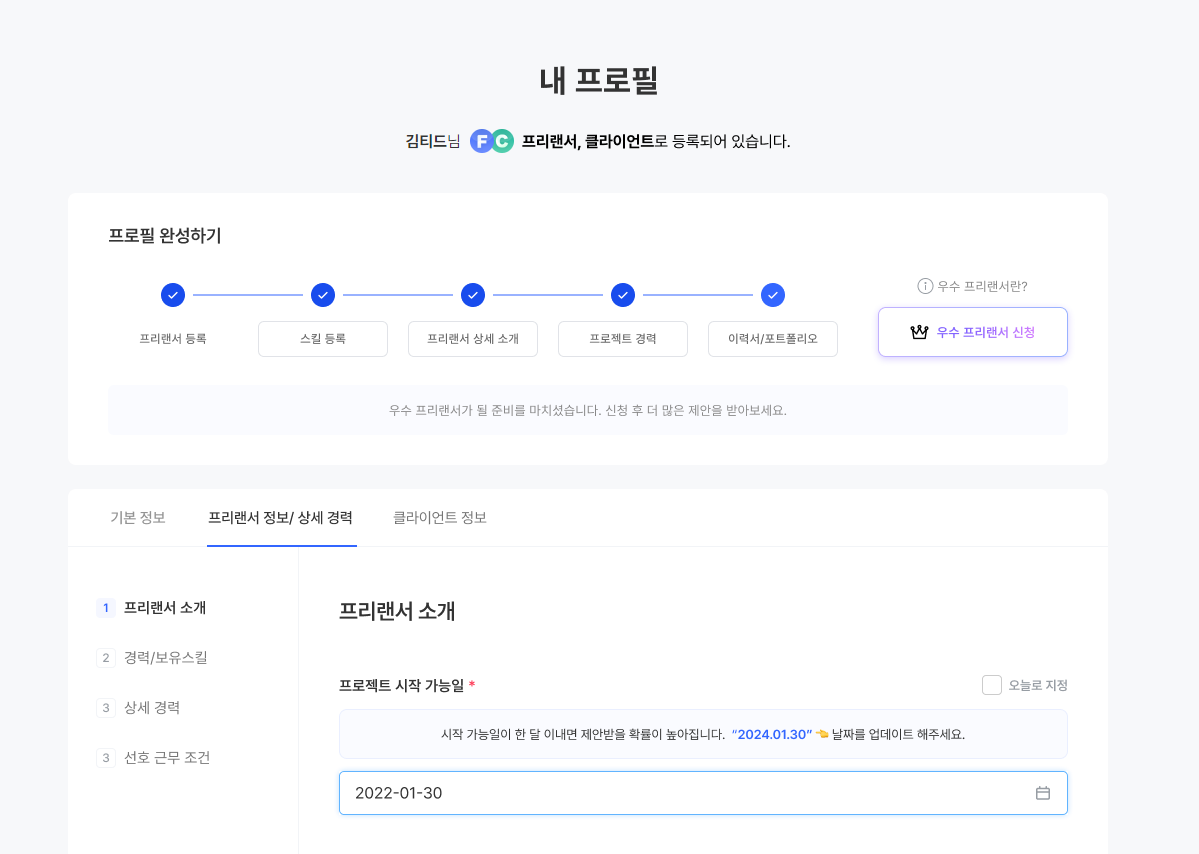
Task: Click the calendar icon in date field
Action: [1042, 793]
